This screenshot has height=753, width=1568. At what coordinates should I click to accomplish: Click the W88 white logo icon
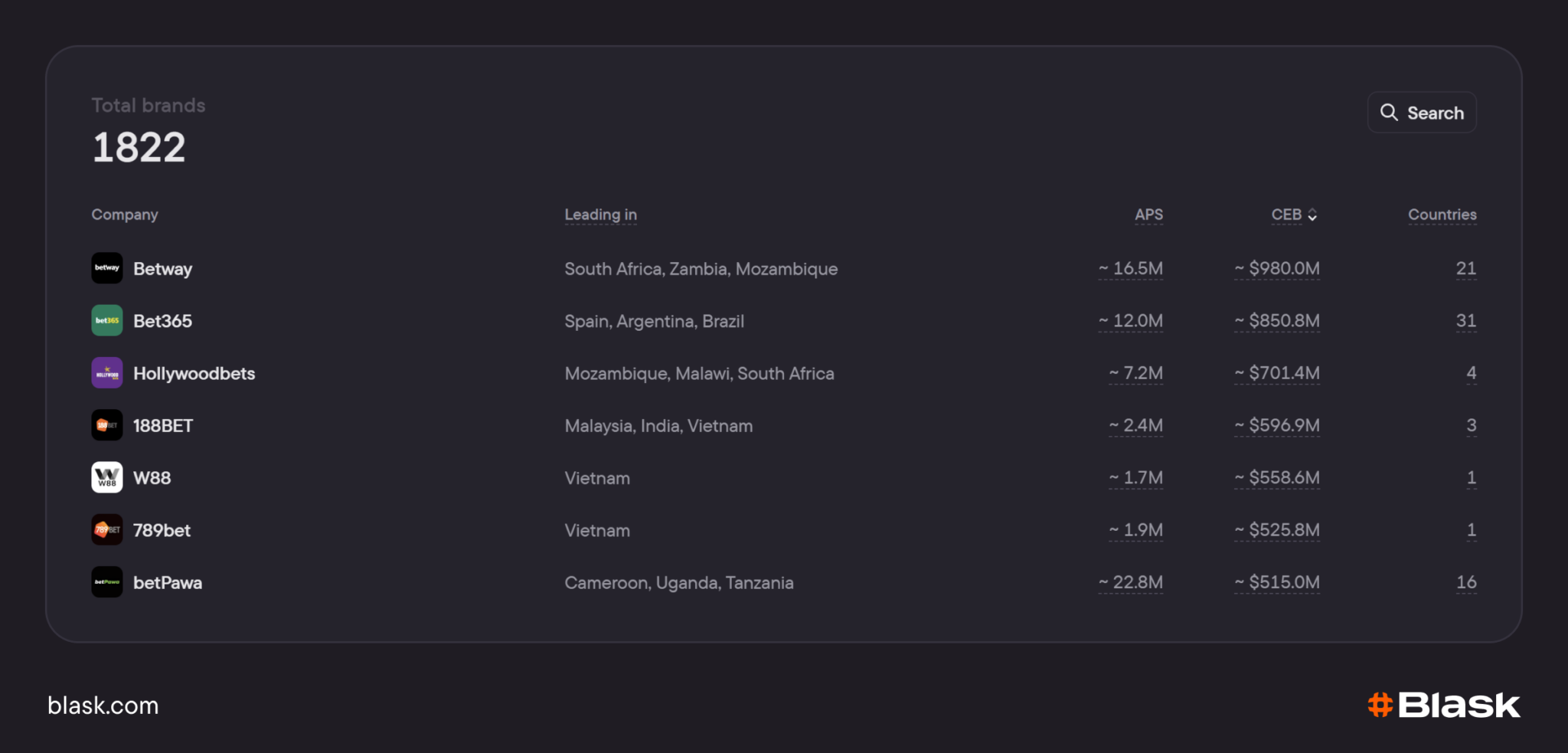[x=107, y=477]
